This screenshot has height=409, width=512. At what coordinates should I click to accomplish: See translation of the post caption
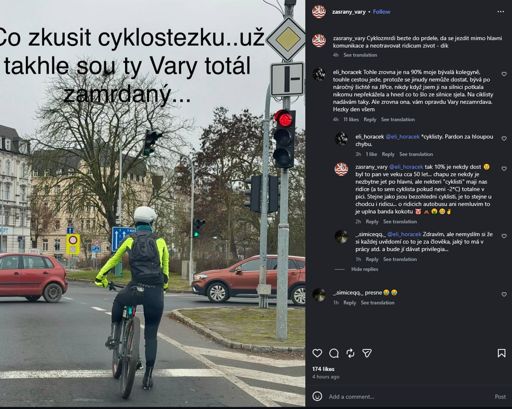click(360, 55)
